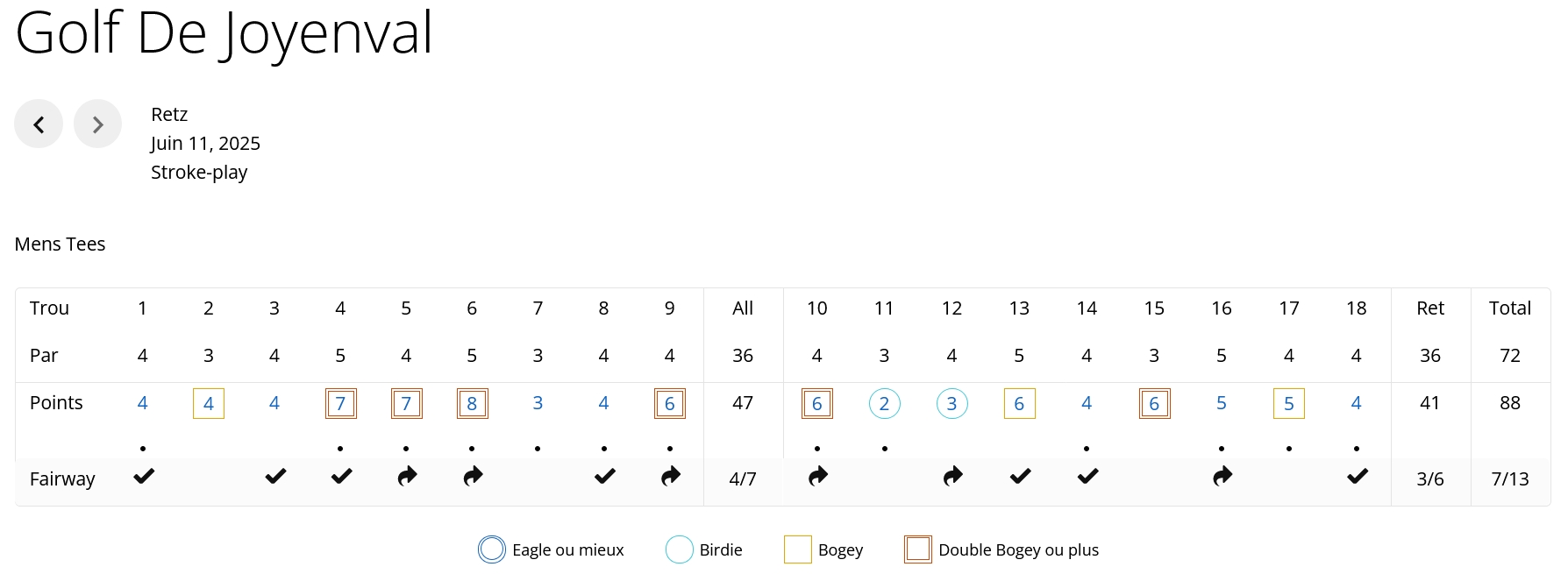Click the fairway hit checkmark for hole 1

(x=144, y=477)
